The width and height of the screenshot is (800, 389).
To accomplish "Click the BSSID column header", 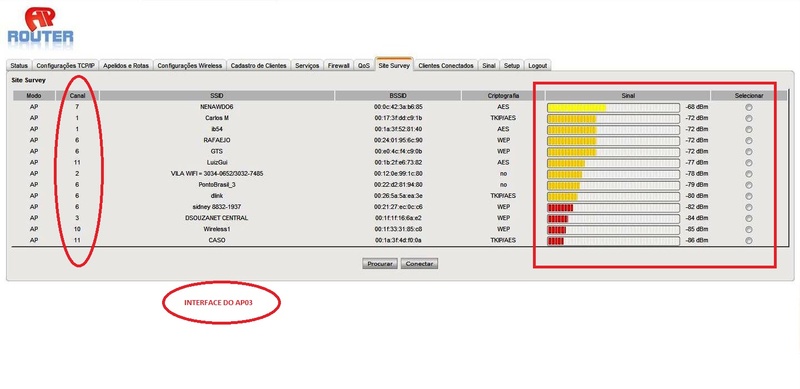I will click(398, 96).
